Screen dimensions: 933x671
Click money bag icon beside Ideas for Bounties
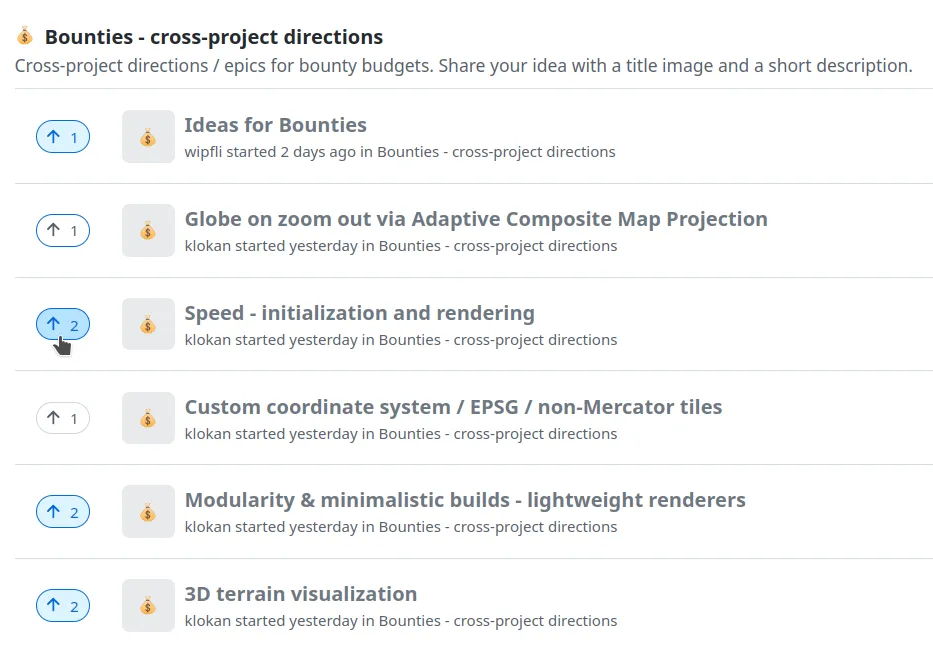(x=148, y=137)
